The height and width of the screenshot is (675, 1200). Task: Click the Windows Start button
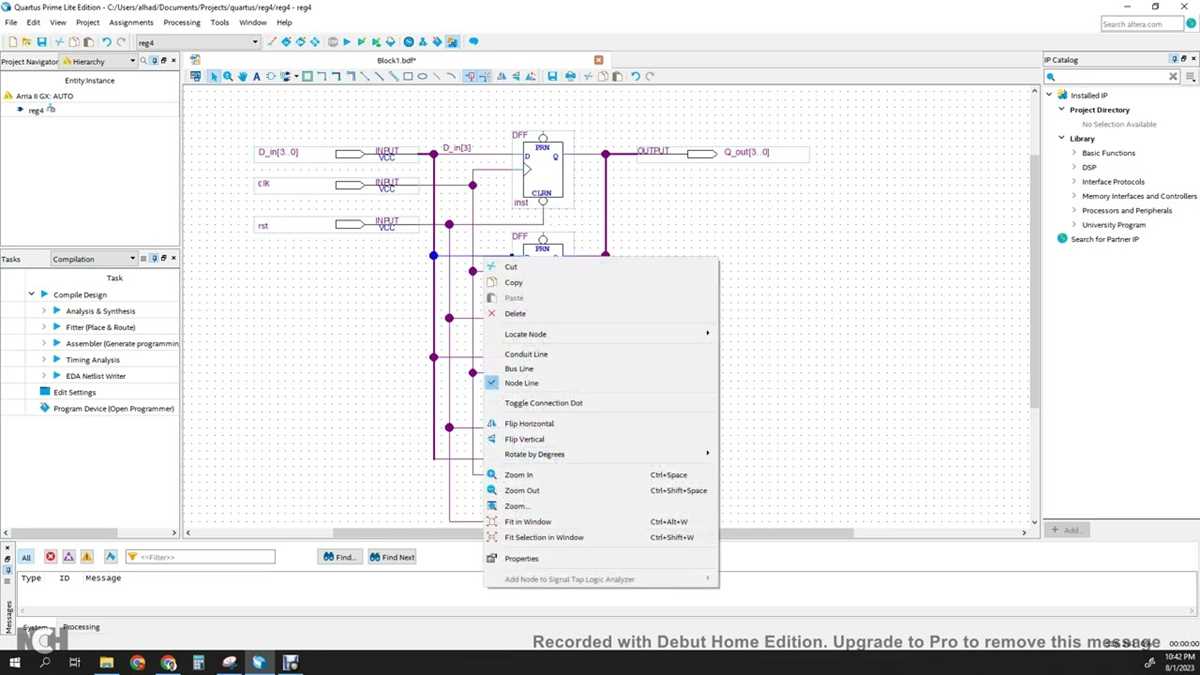pyautogui.click(x=15, y=662)
